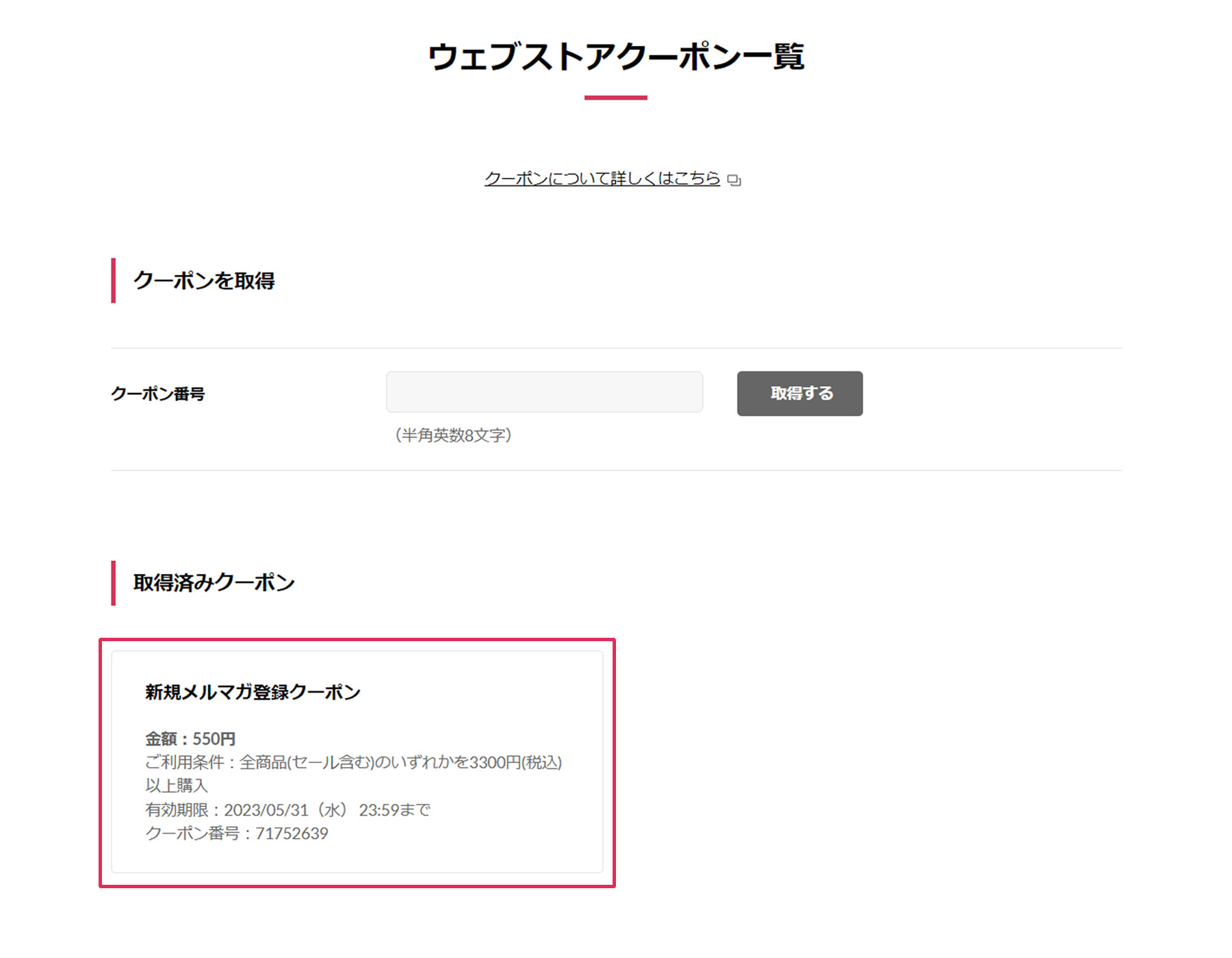1232x958 pixels.
Task: Click the クーポンを取得 section heading
Action: [204, 281]
